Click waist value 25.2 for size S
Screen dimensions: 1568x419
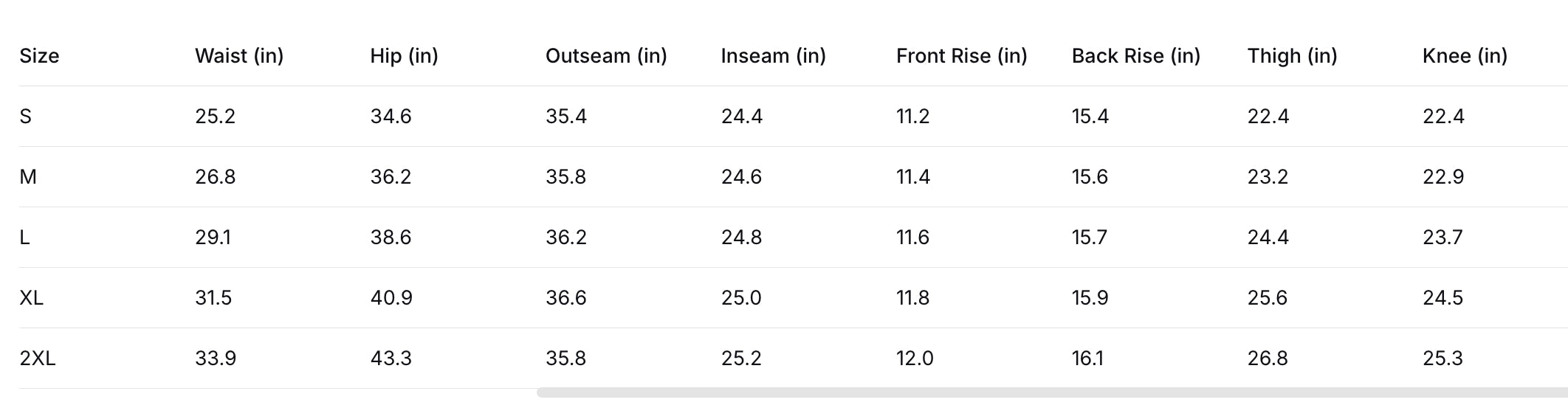pyautogui.click(x=215, y=117)
